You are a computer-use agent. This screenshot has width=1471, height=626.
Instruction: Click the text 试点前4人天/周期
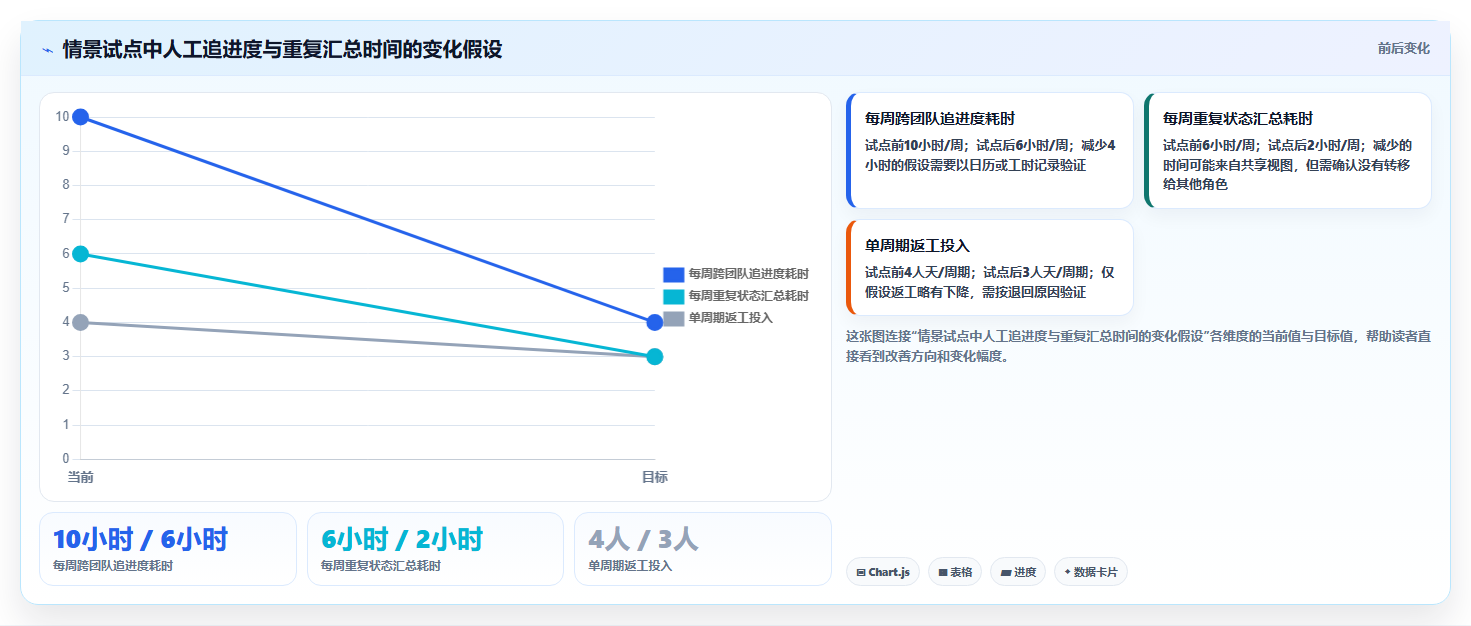[x=920, y=272]
